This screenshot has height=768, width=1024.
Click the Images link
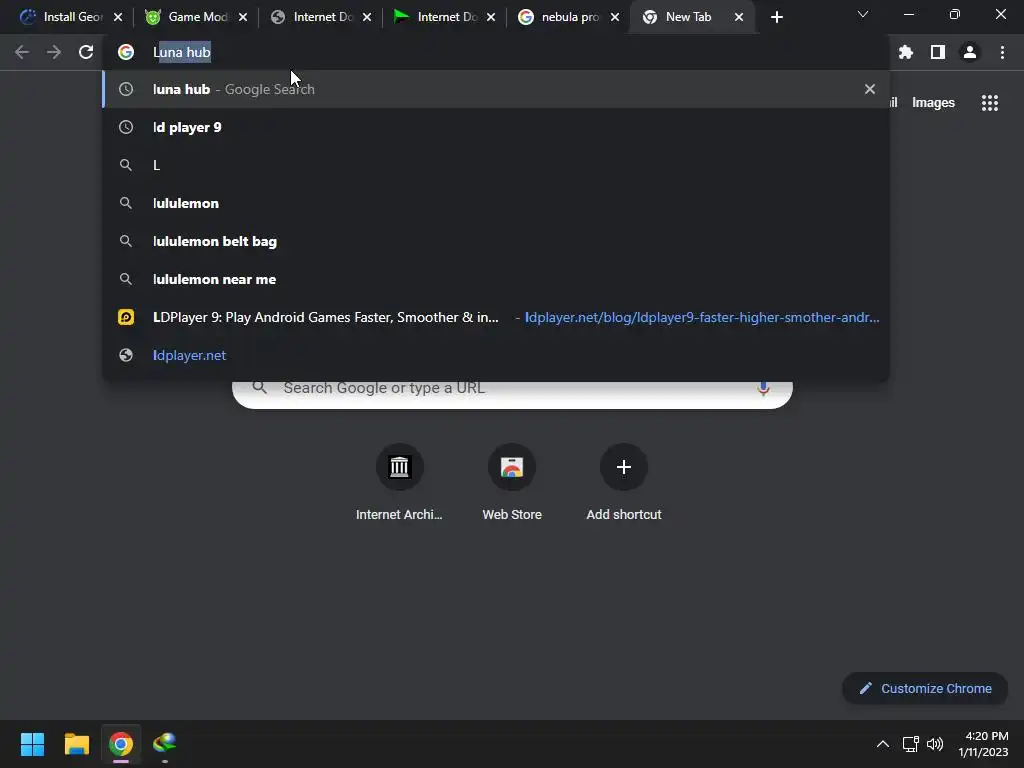pyautogui.click(x=933, y=103)
